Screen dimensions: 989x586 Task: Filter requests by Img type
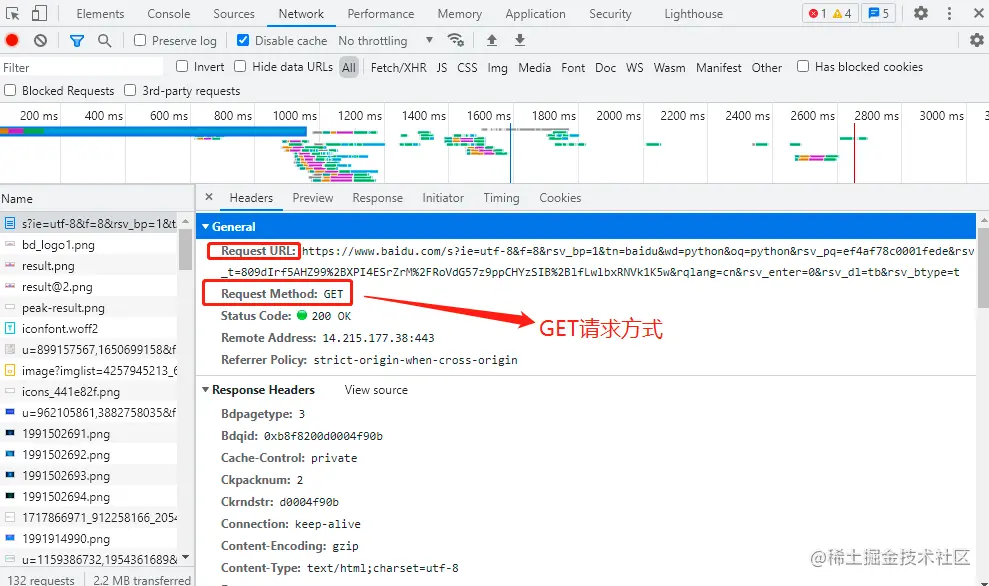pos(498,67)
